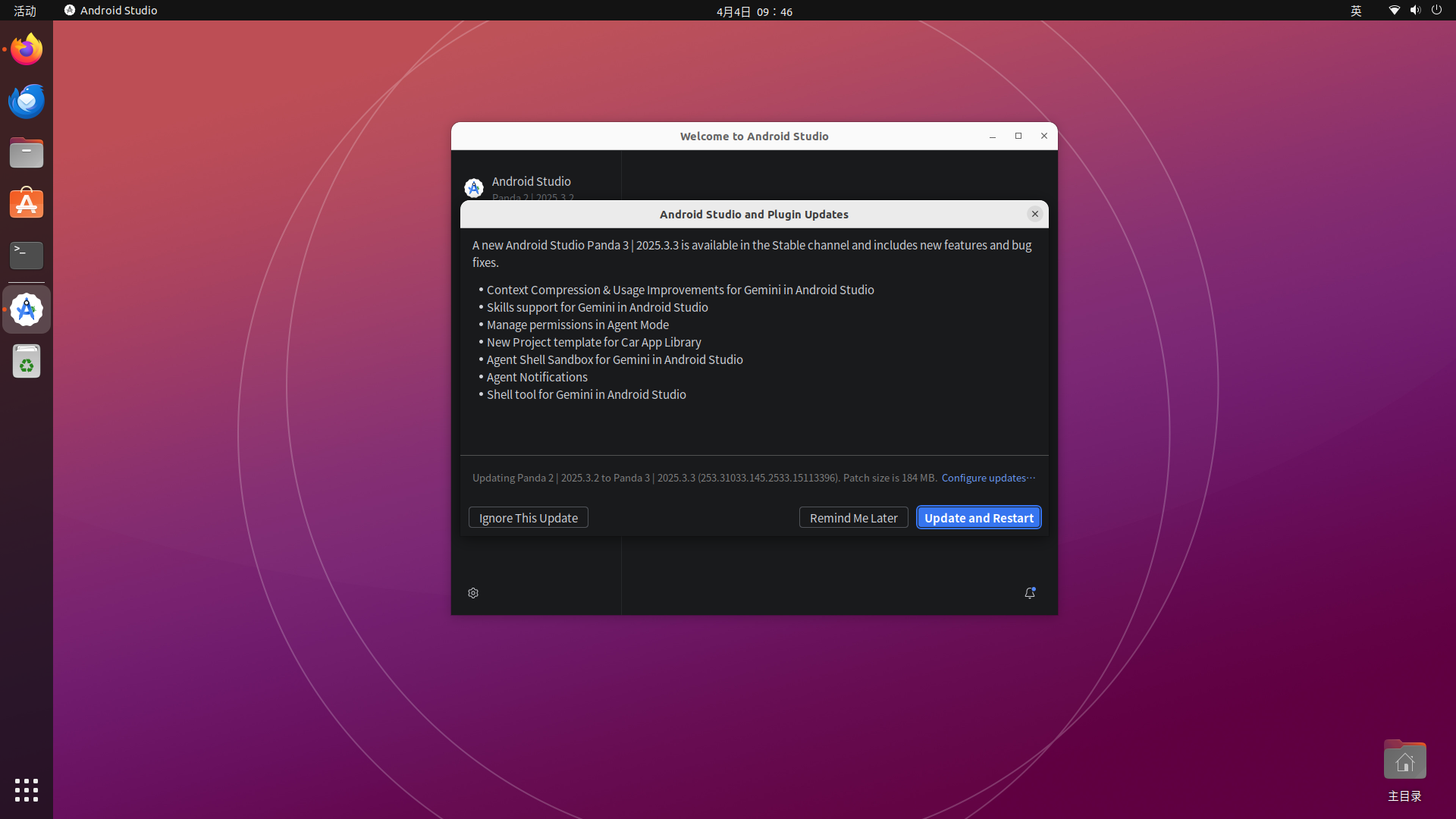Viewport: 1456px width, 819px height.
Task: Click the Android Studio dock icon
Action: (27, 309)
